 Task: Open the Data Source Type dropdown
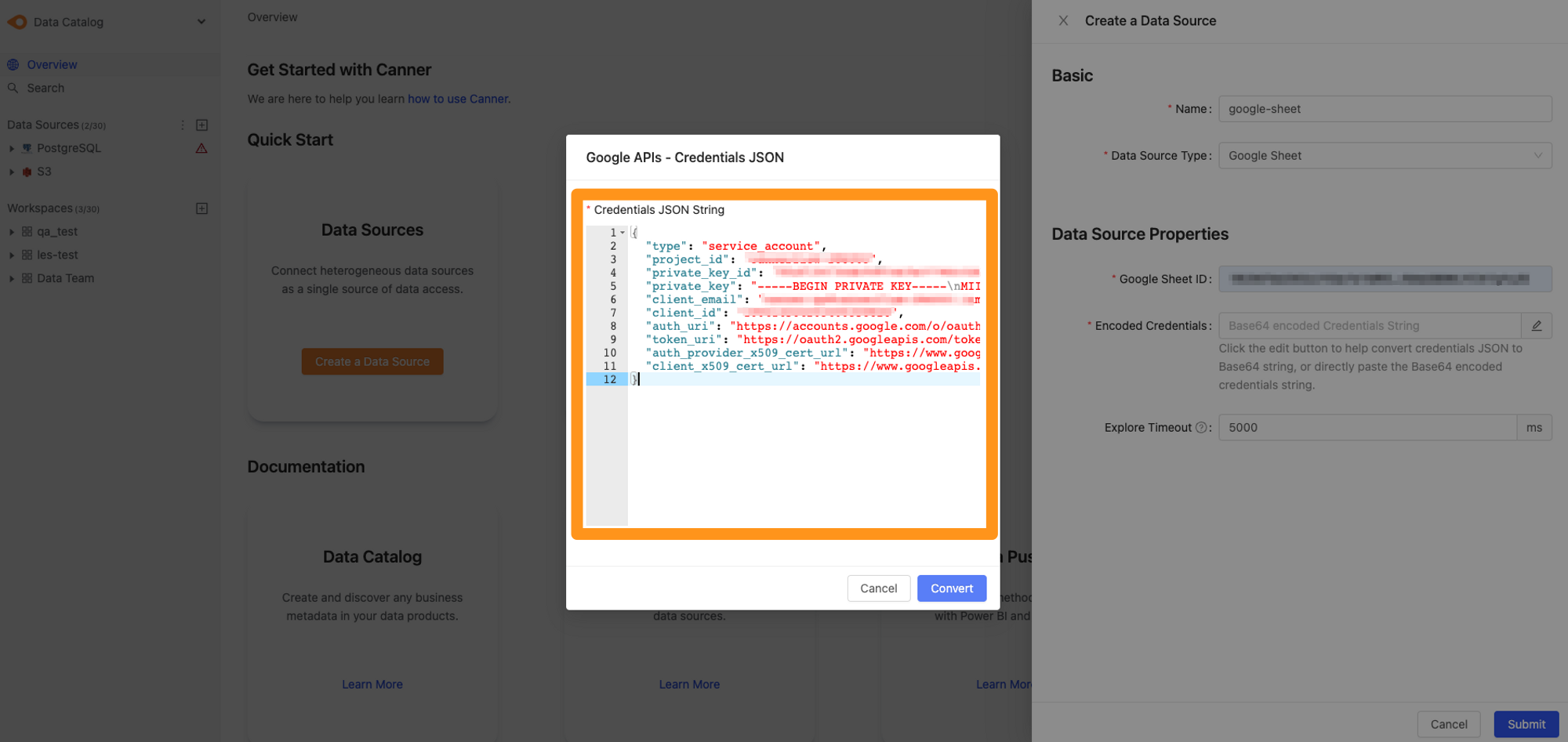click(1385, 156)
